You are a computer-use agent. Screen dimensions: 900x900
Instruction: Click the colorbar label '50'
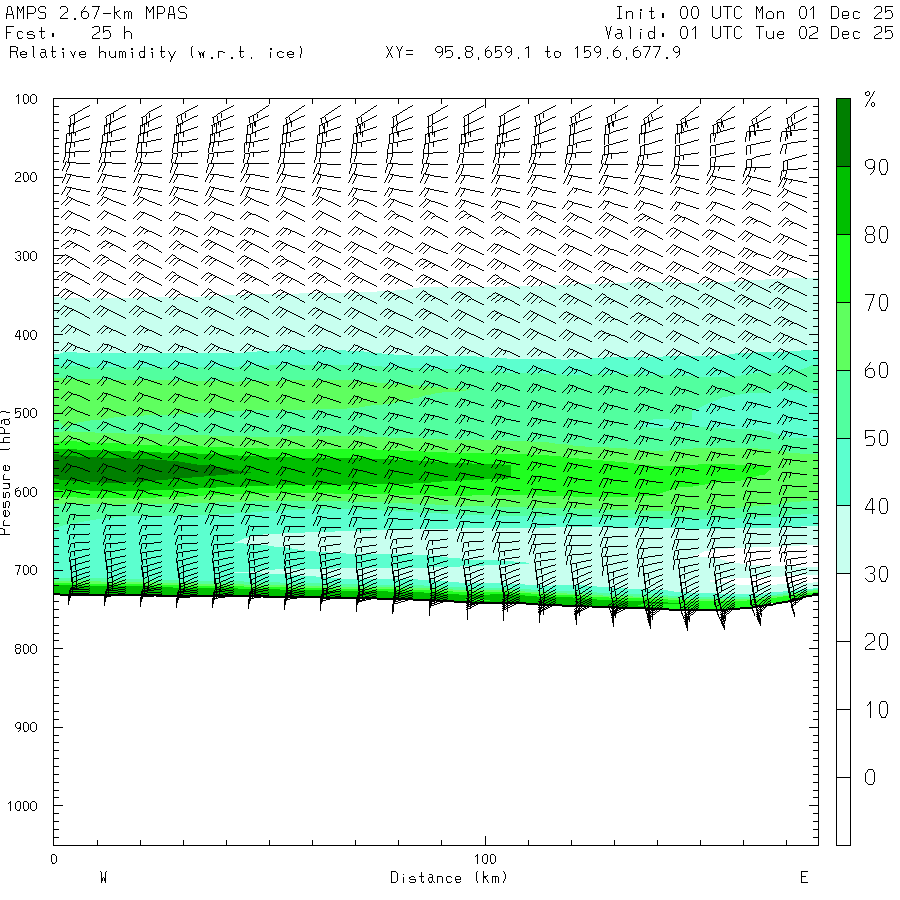876,439
